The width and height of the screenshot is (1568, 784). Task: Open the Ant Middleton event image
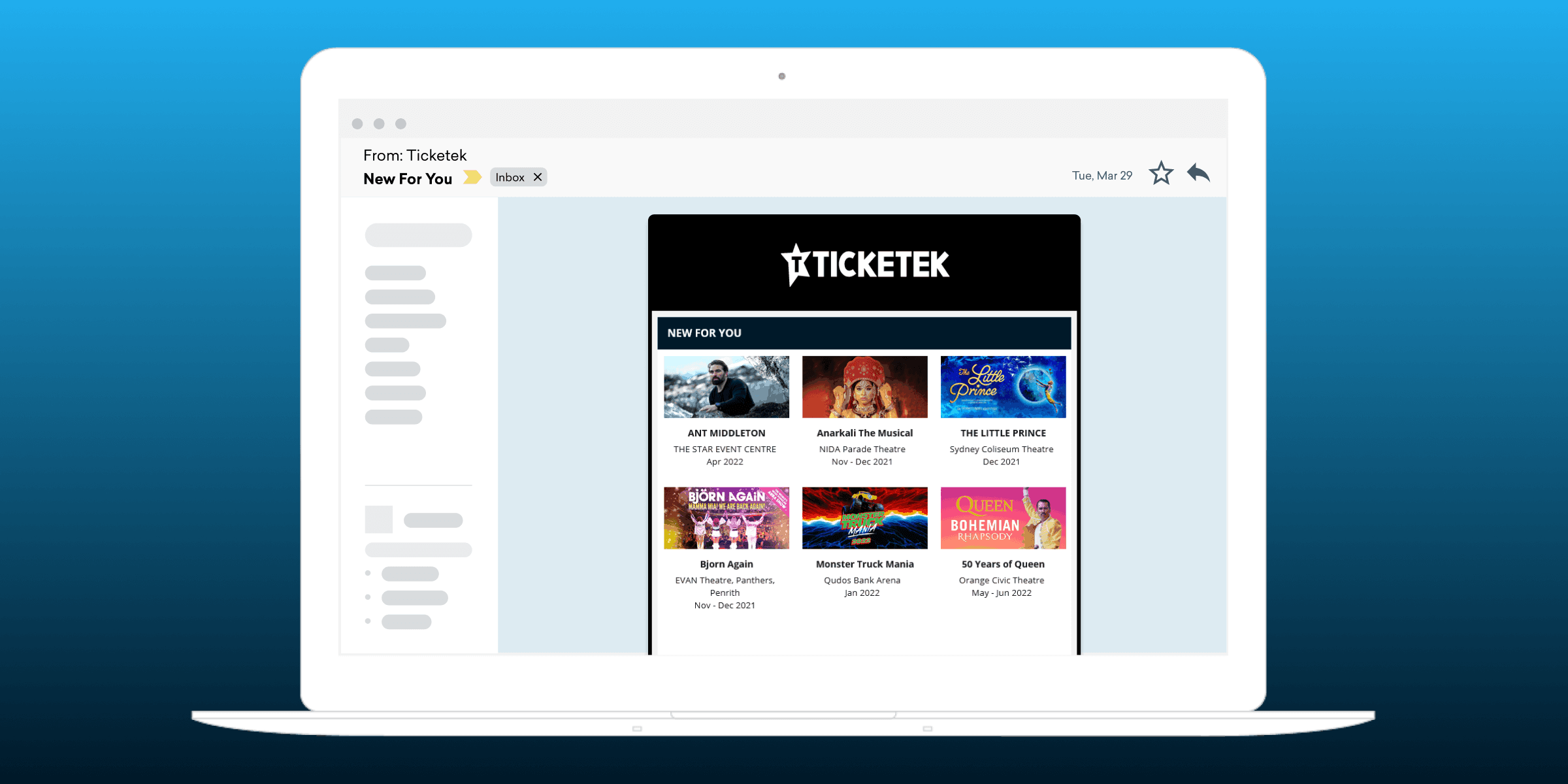coord(726,387)
